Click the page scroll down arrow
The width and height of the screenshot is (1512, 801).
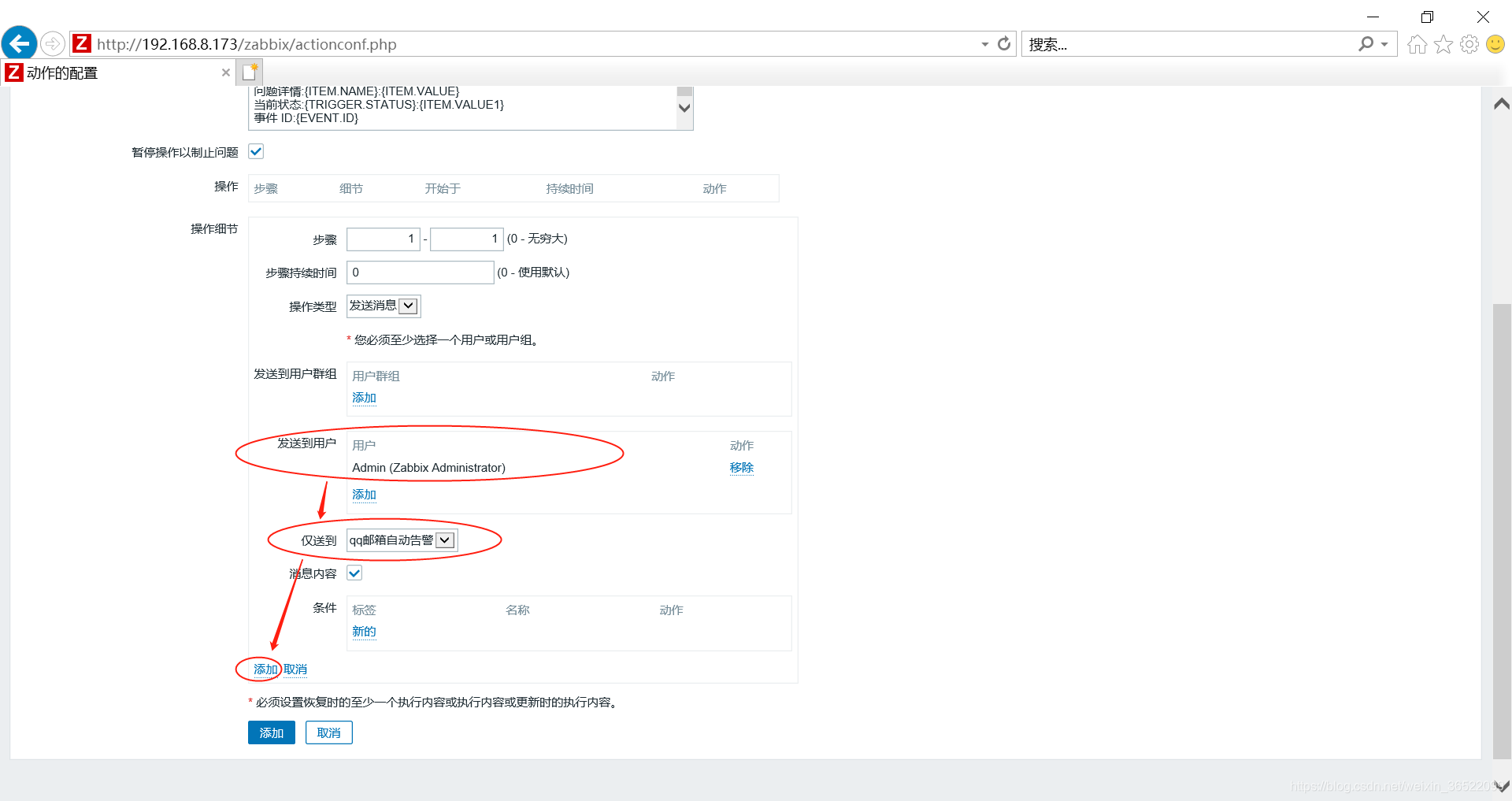click(x=1502, y=787)
